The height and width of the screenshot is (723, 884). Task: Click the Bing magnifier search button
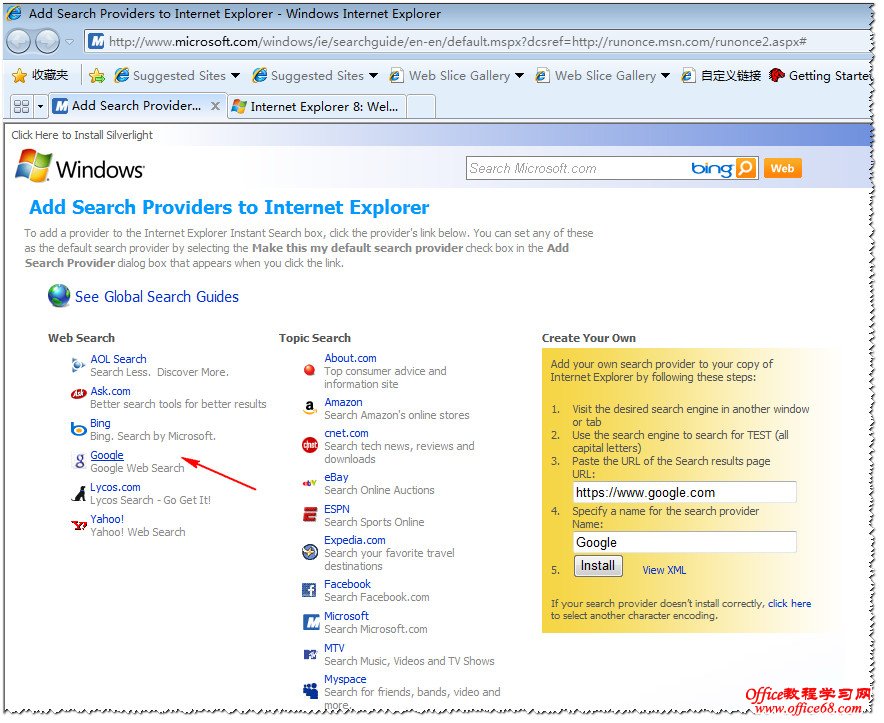click(x=746, y=168)
